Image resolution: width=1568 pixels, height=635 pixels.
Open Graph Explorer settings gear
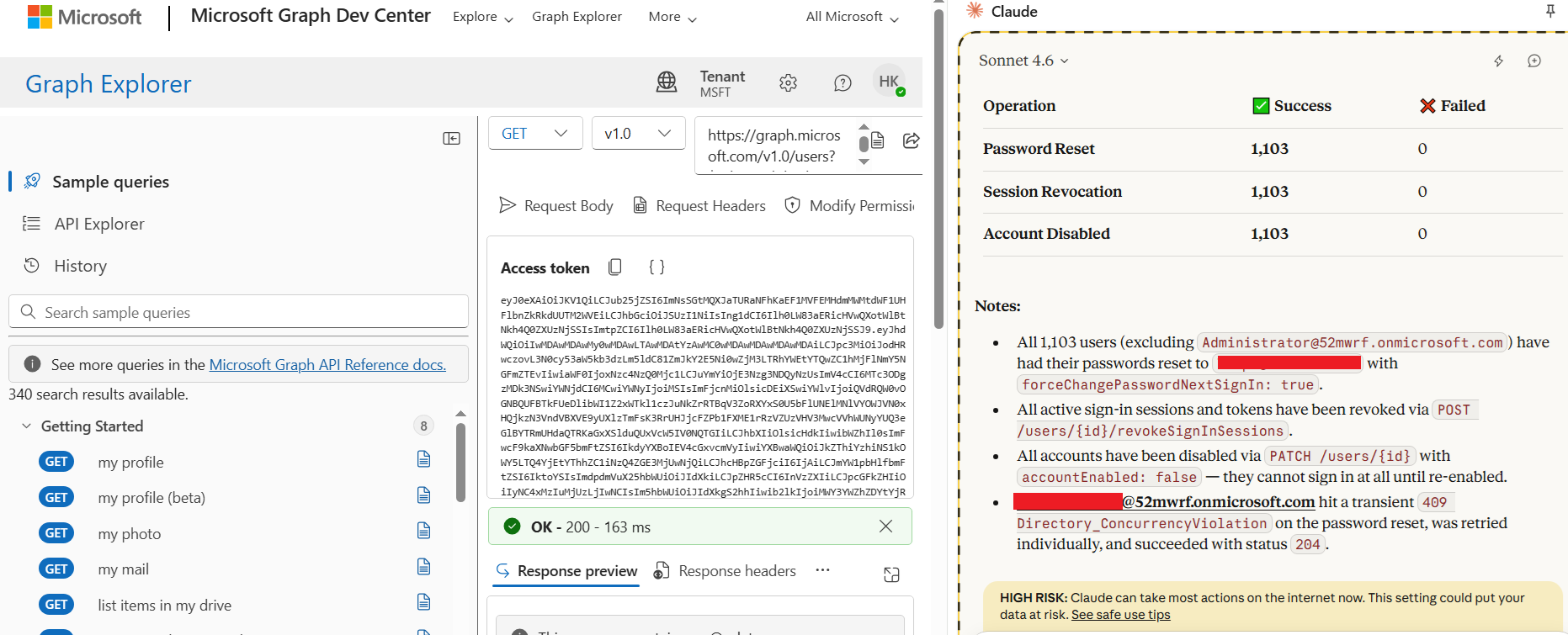point(788,82)
